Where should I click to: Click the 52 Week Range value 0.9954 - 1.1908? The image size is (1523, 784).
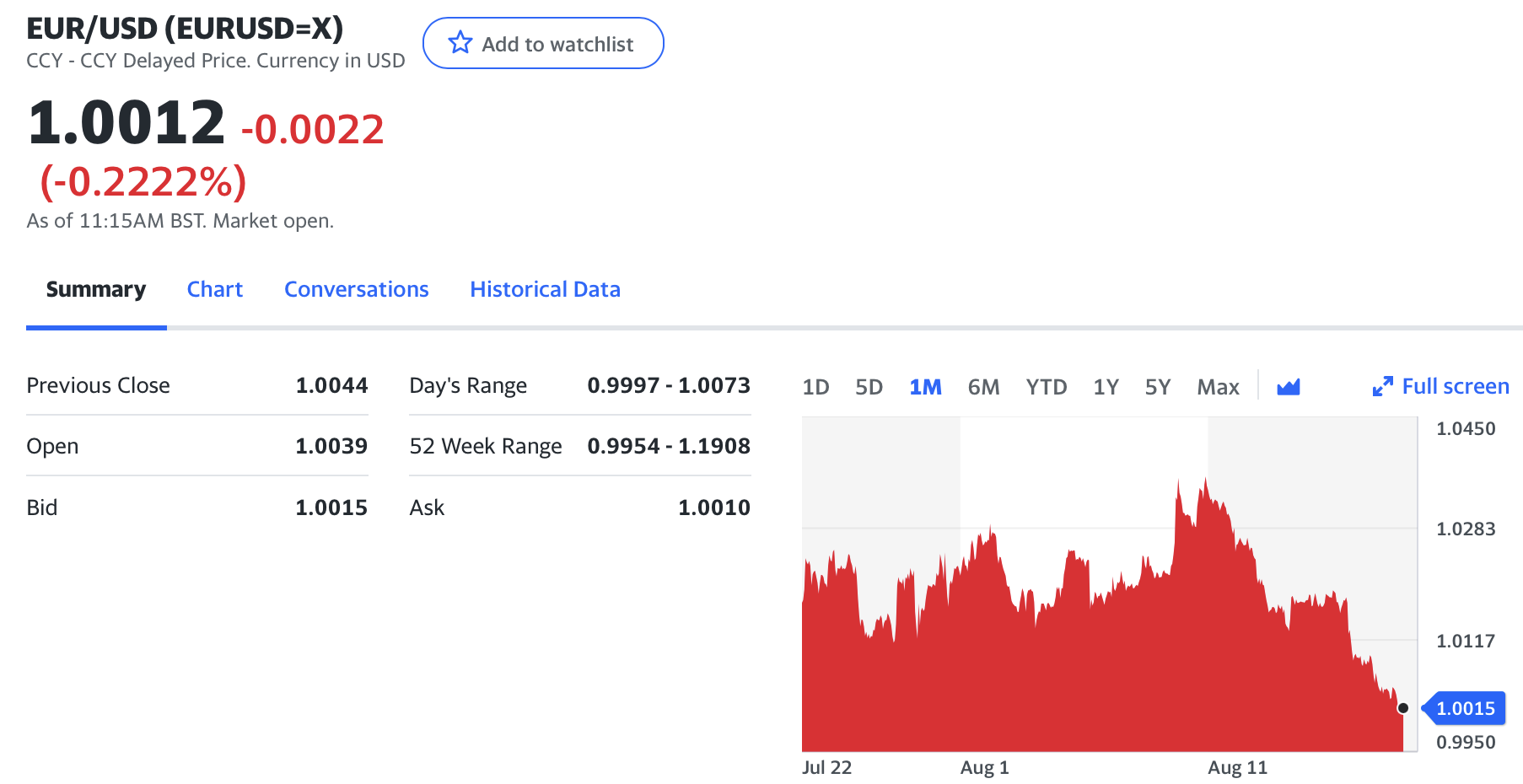[669, 446]
